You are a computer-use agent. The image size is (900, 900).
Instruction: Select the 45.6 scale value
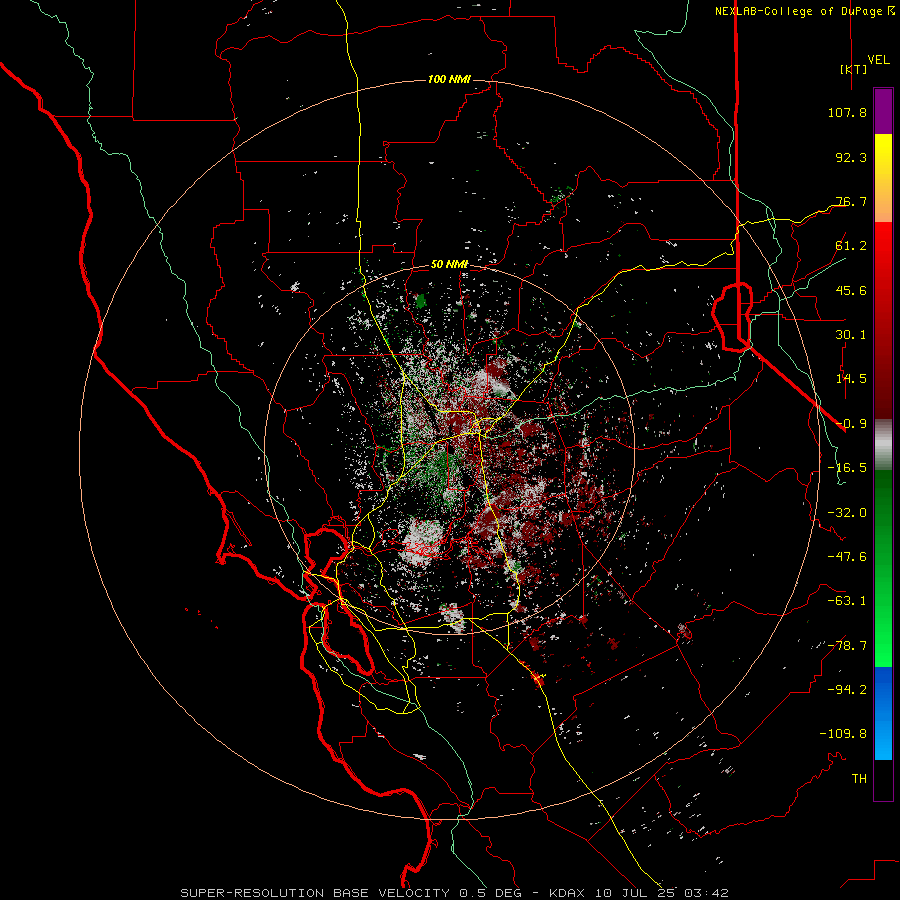point(851,290)
